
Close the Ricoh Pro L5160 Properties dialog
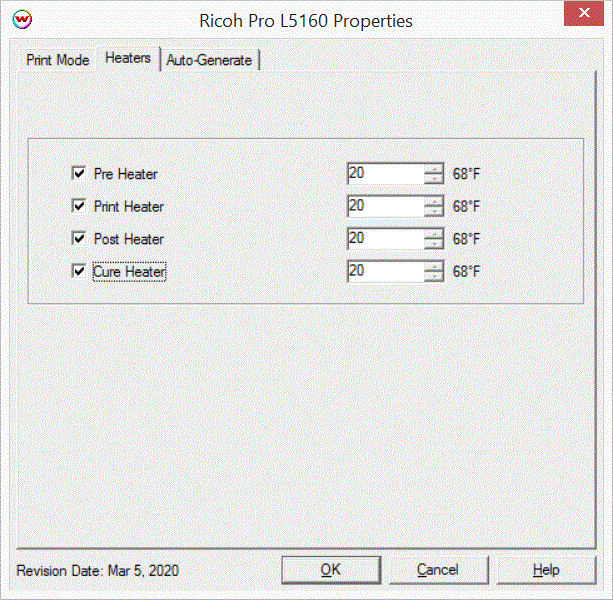pos(584,13)
